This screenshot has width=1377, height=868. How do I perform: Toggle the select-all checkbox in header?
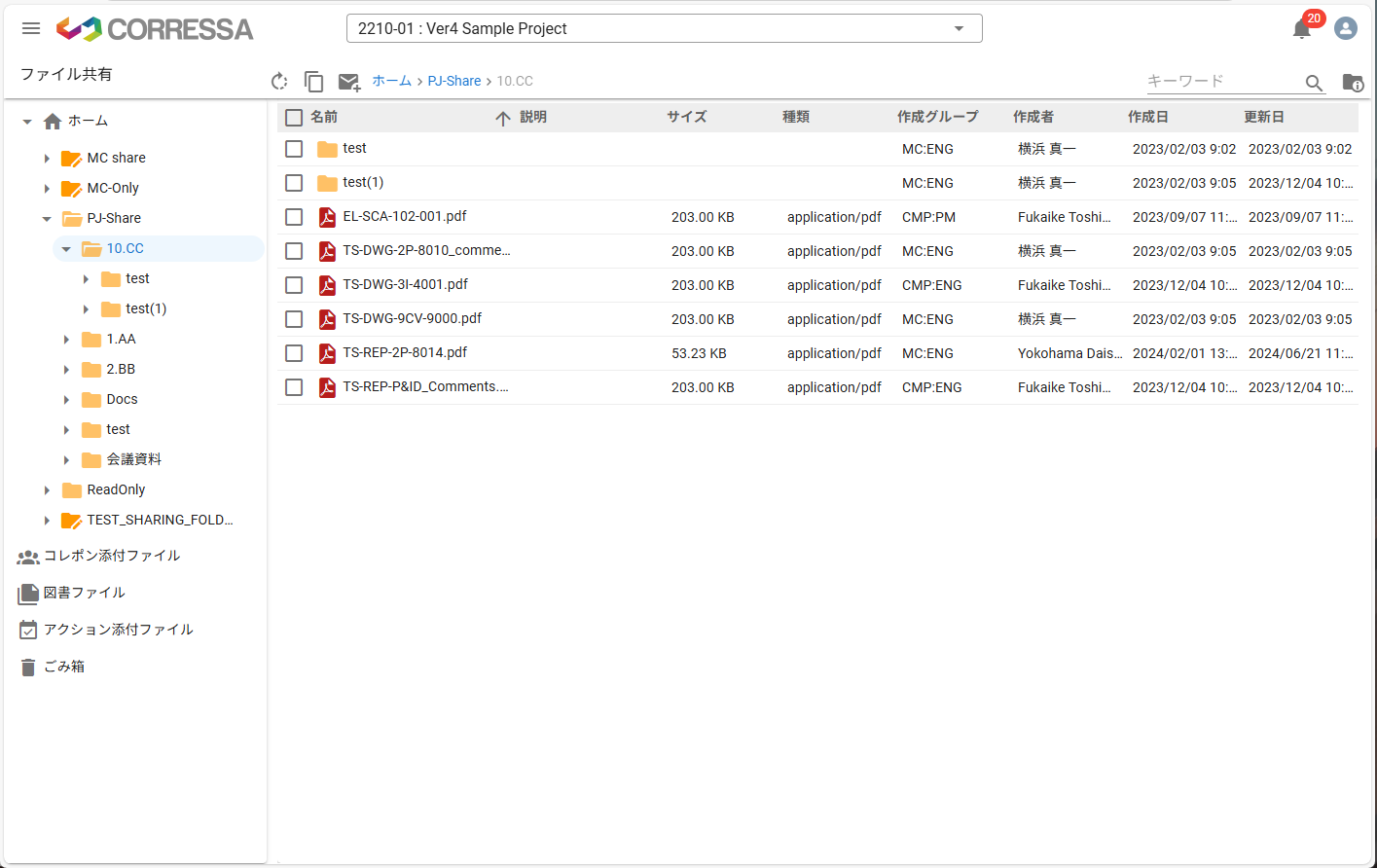tap(294, 117)
